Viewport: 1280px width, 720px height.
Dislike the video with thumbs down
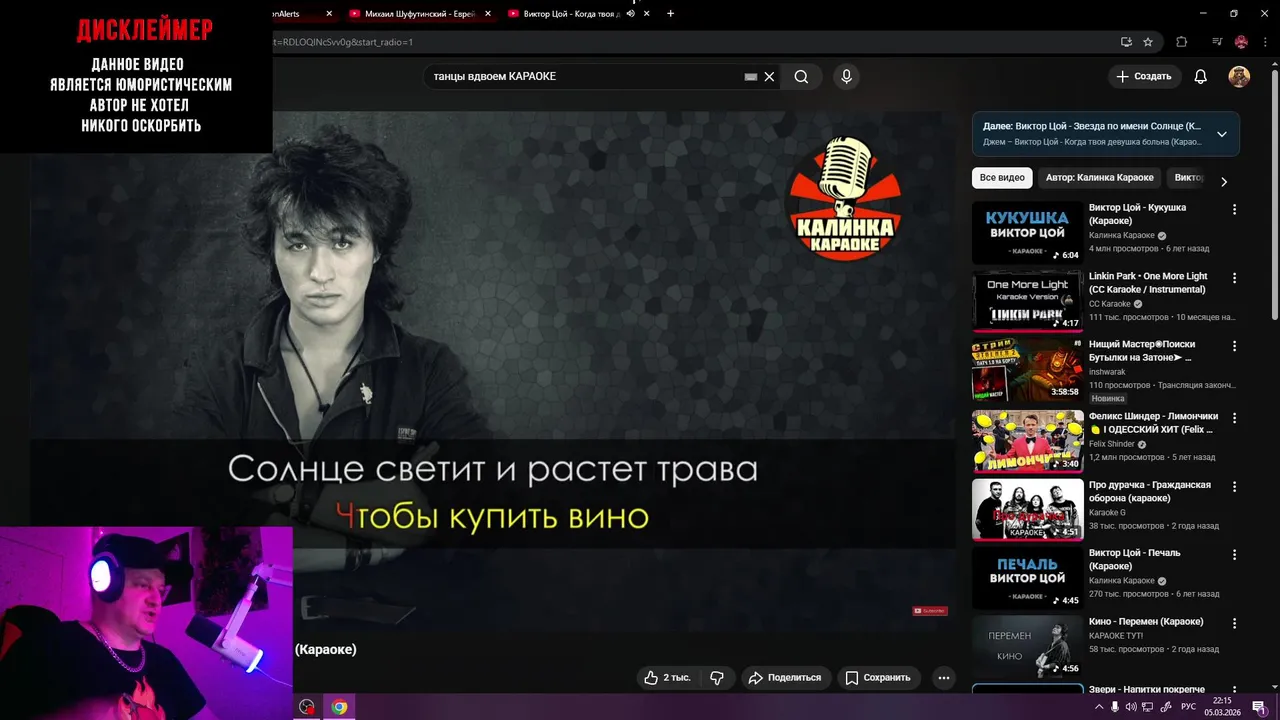[x=717, y=677]
